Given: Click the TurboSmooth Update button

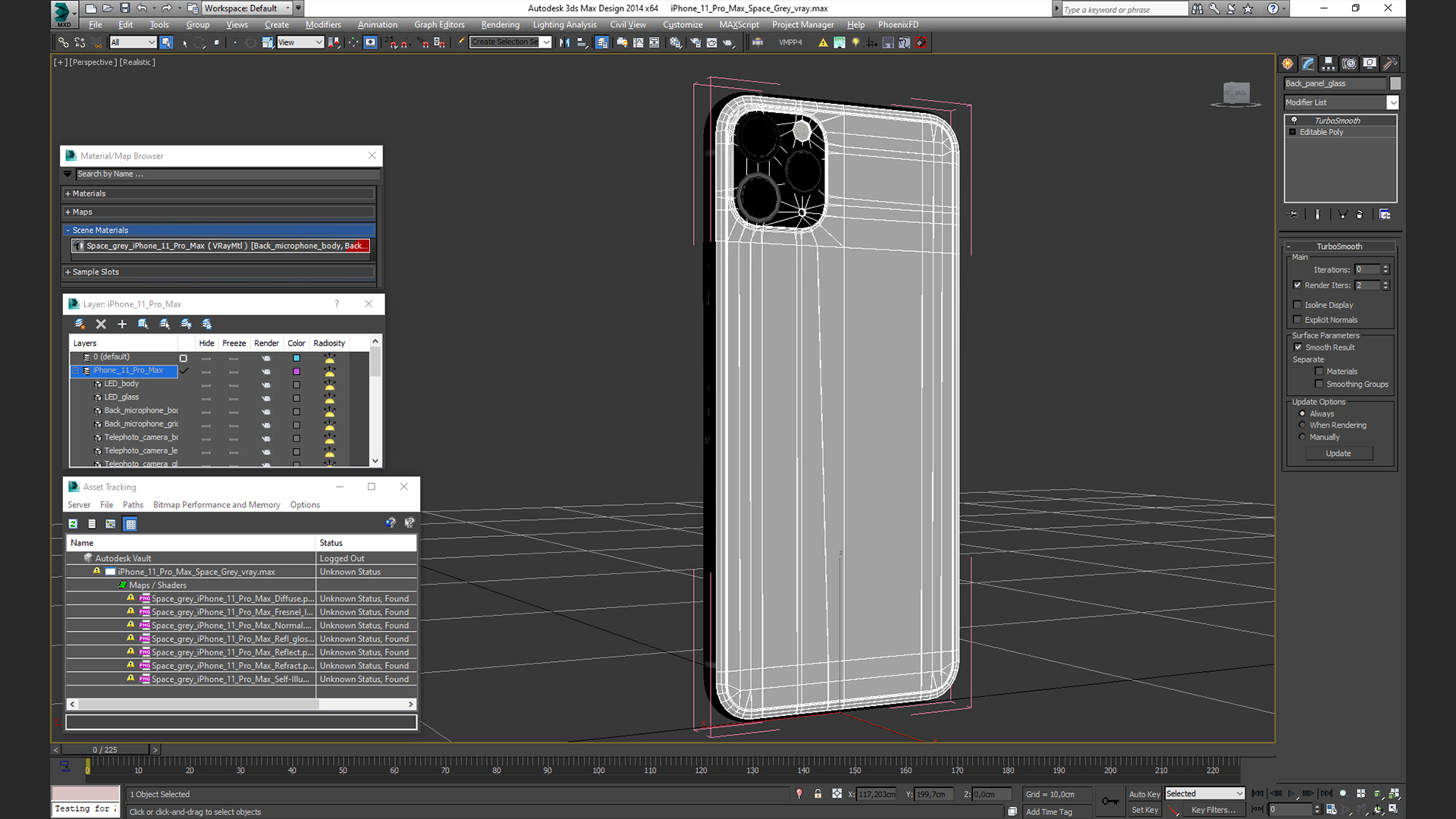Looking at the screenshot, I should point(1338,453).
